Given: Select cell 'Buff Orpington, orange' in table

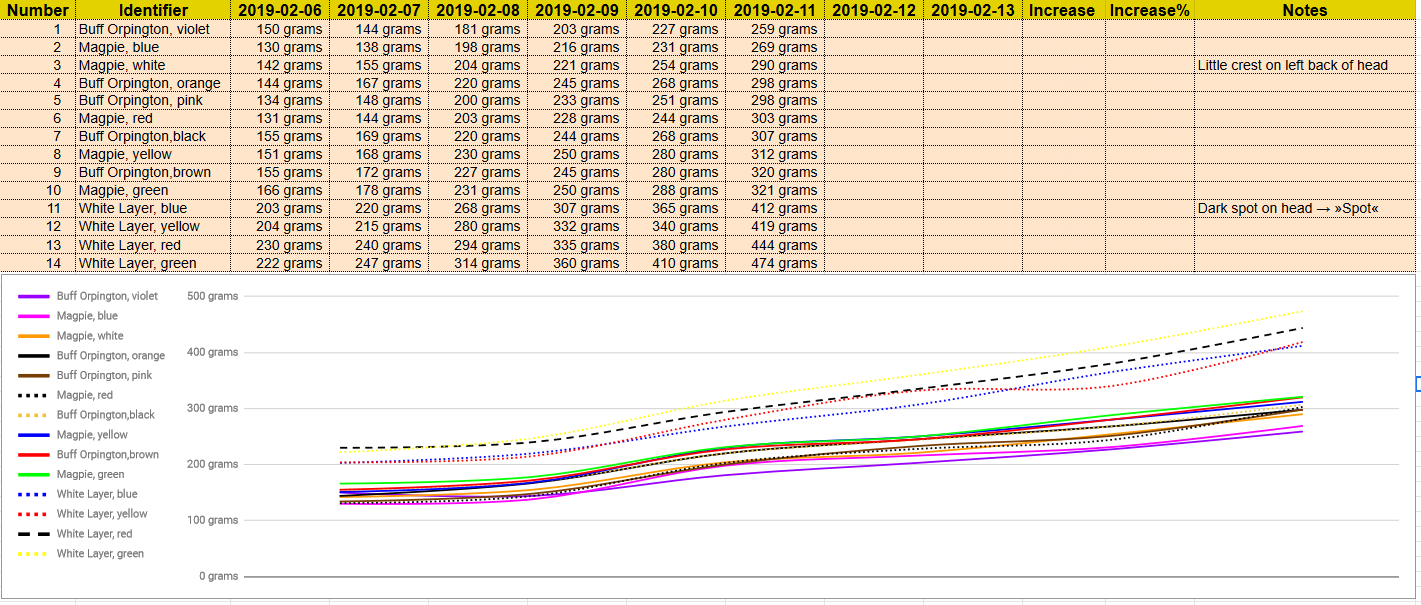Looking at the screenshot, I should click(x=153, y=83).
